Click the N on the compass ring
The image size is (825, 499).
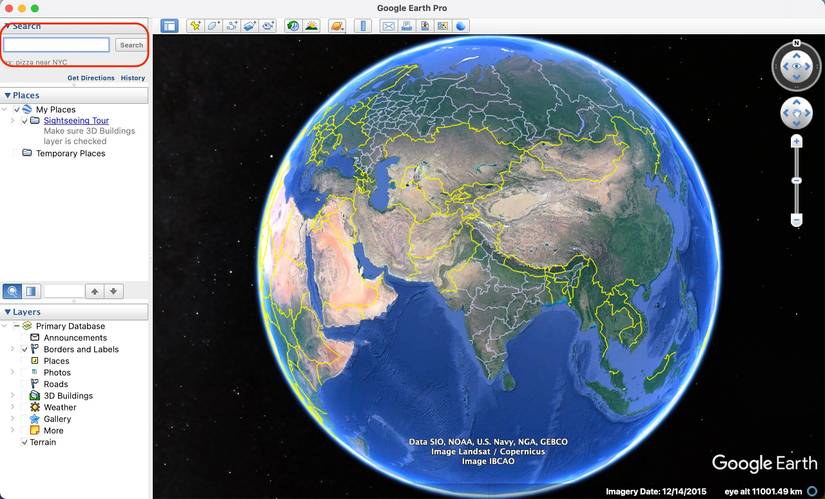pyautogui.click(x=797, y=43)
